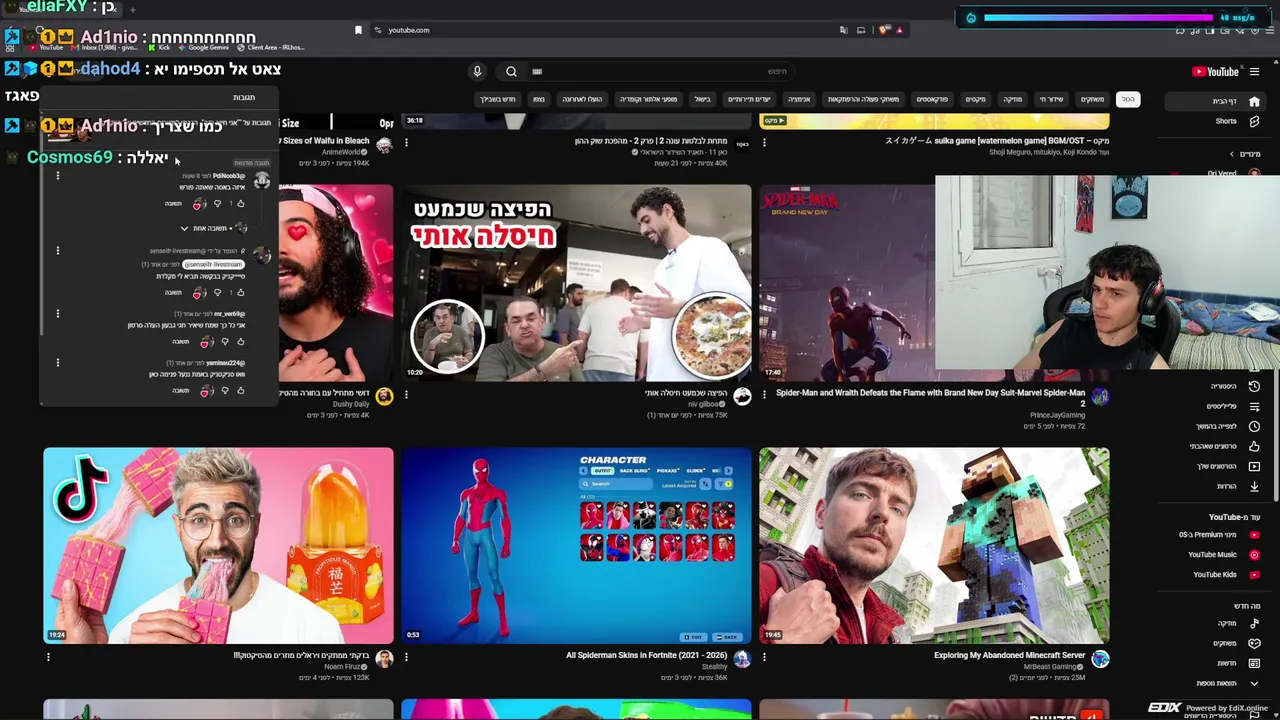Screen dimensions: 1280x720
Task: Select the משחקים filter chip
Action: (1092, 99)
